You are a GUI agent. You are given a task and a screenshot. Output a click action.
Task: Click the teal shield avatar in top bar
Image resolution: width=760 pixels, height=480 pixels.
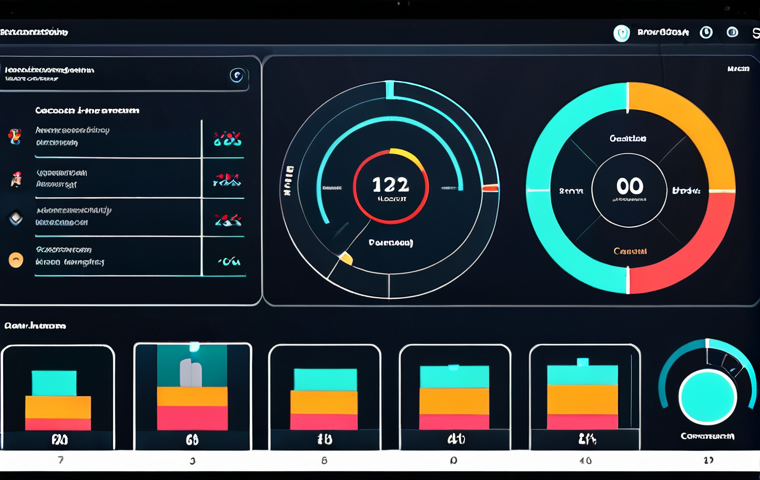click(621, 33)
